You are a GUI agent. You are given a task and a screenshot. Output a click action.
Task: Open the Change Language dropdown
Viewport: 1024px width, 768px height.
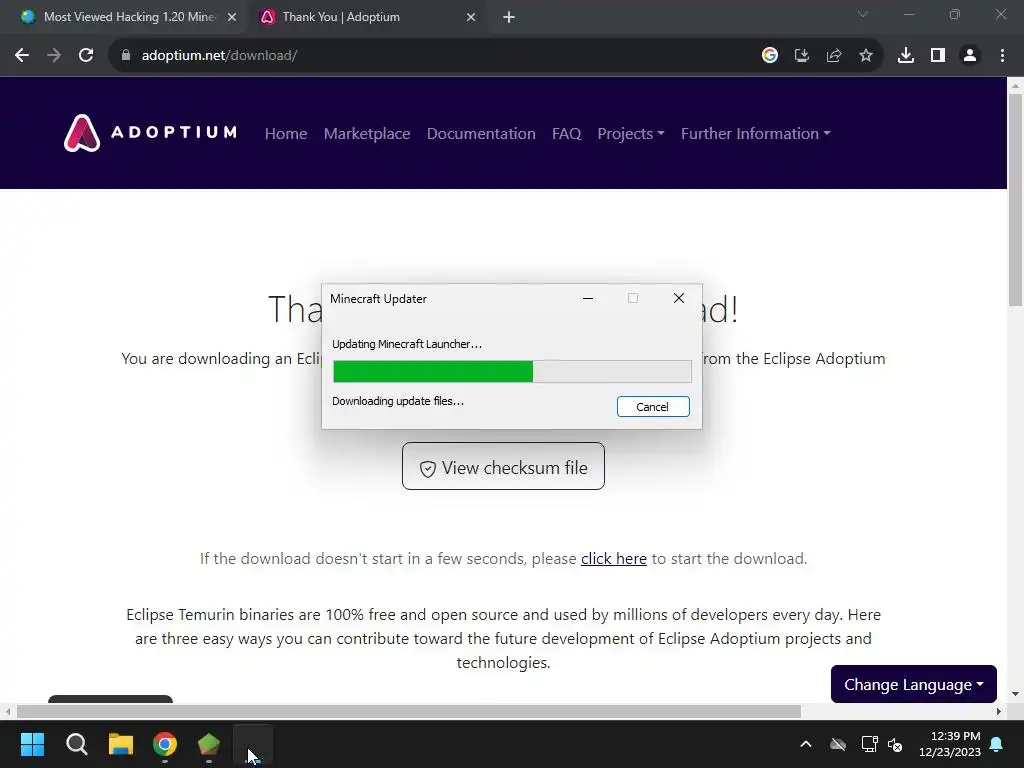pos(914,684)
